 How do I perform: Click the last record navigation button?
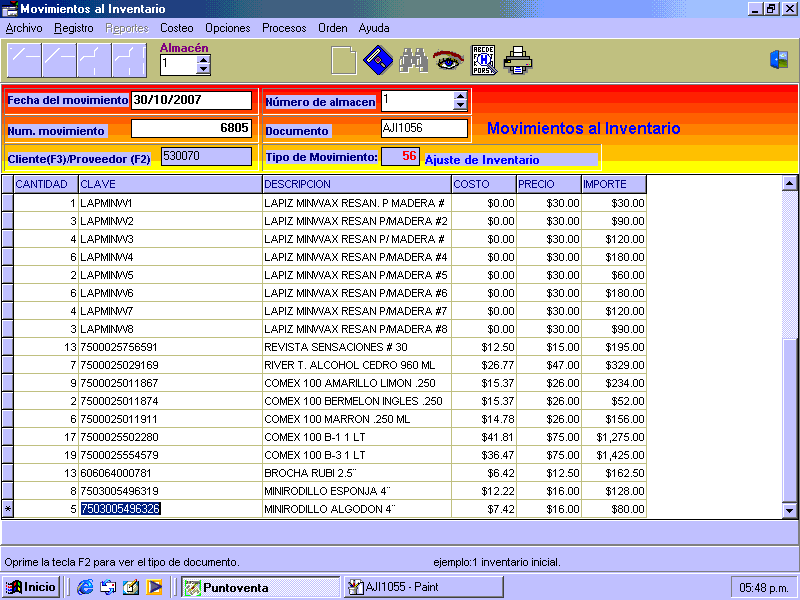pyautogui.click(x=129, y=61)
